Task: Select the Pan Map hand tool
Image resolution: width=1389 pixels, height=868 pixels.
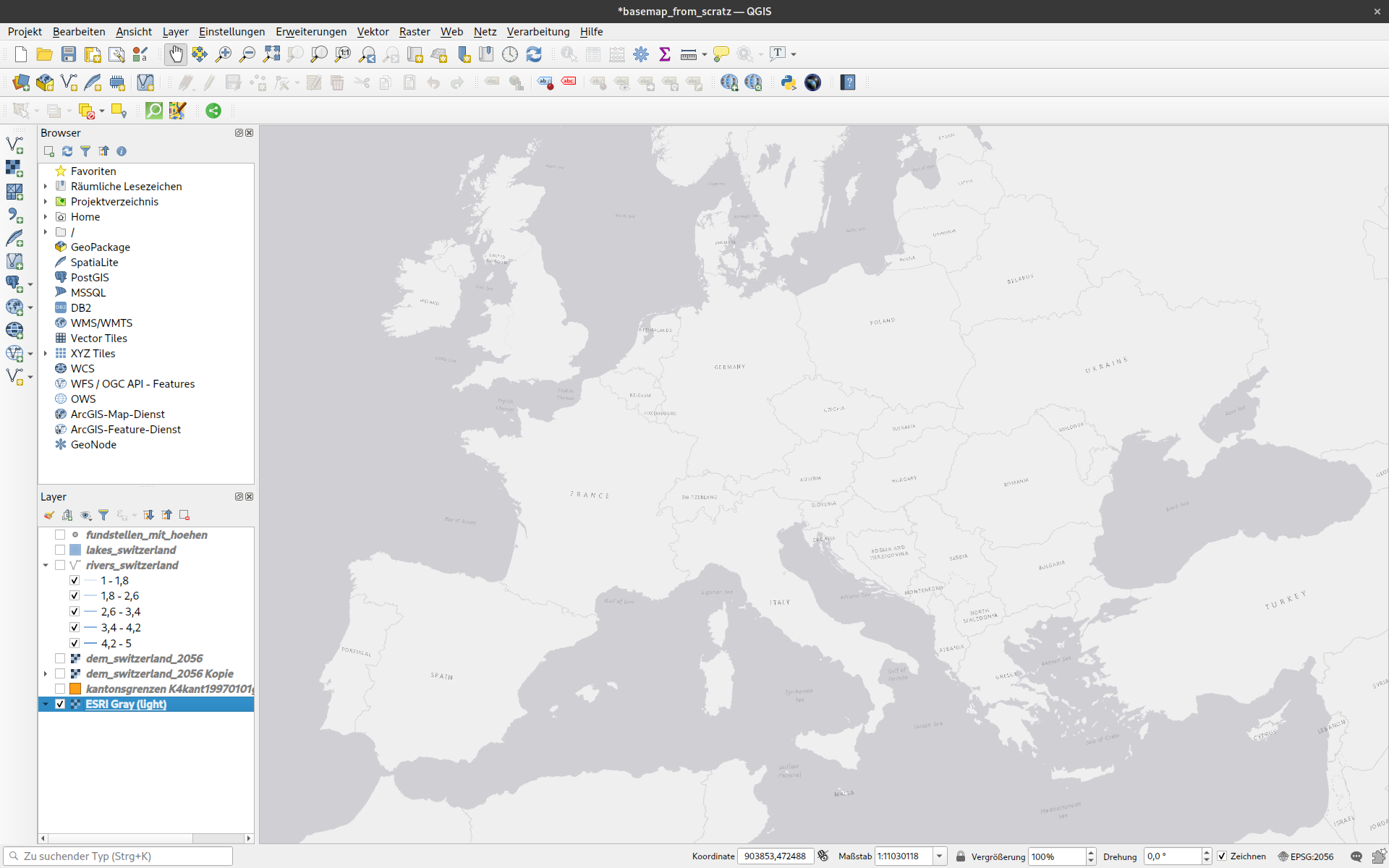Action: (x=176, y=54)
